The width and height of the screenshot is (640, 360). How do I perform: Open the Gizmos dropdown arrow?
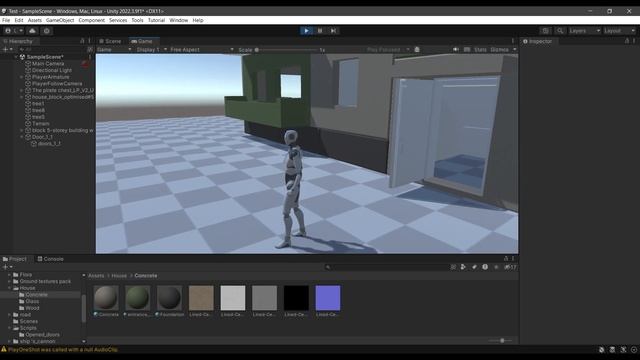pos(514,49)
